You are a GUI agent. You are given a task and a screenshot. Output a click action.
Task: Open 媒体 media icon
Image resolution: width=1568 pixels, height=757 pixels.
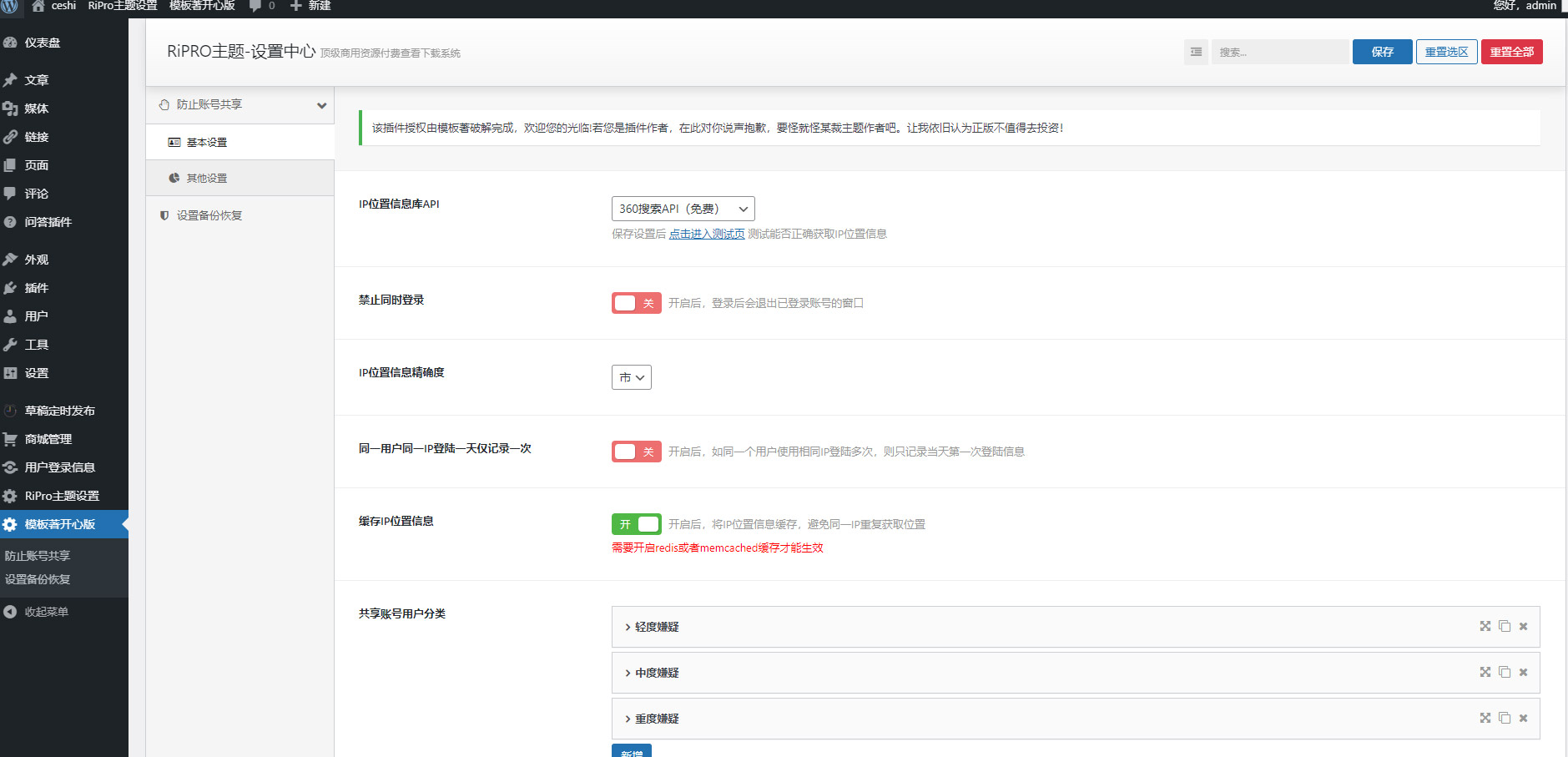[10, 109]
